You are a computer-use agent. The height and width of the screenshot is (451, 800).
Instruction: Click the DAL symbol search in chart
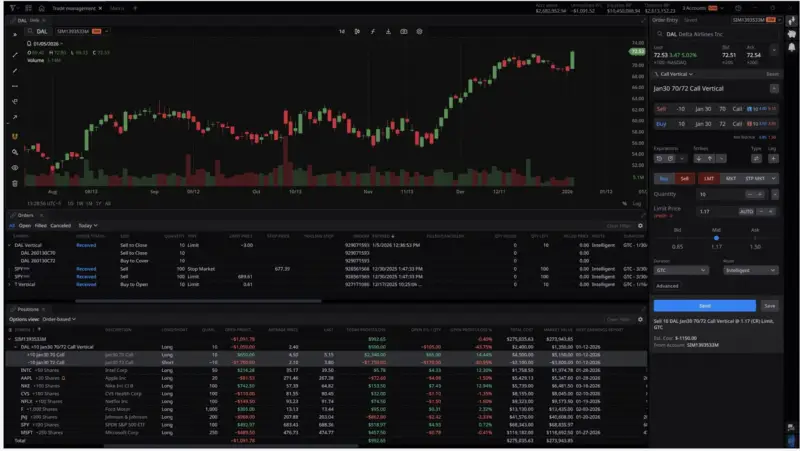click(39, 32)
